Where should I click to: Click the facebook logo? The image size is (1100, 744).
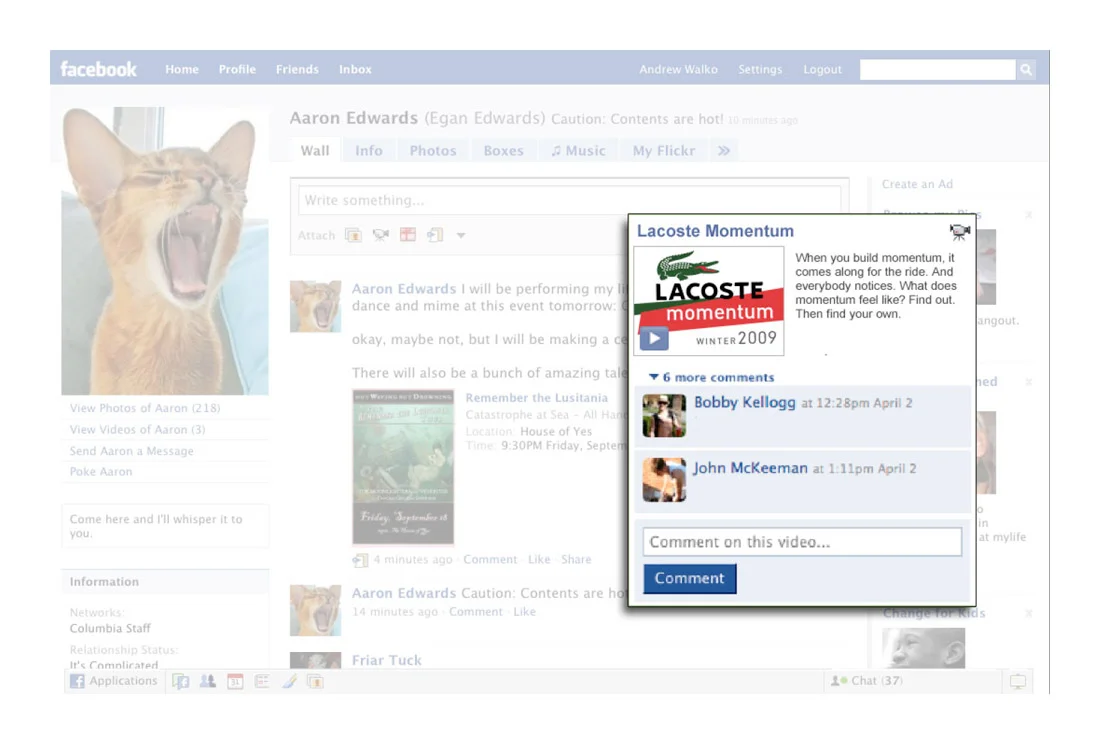(98, 69)
